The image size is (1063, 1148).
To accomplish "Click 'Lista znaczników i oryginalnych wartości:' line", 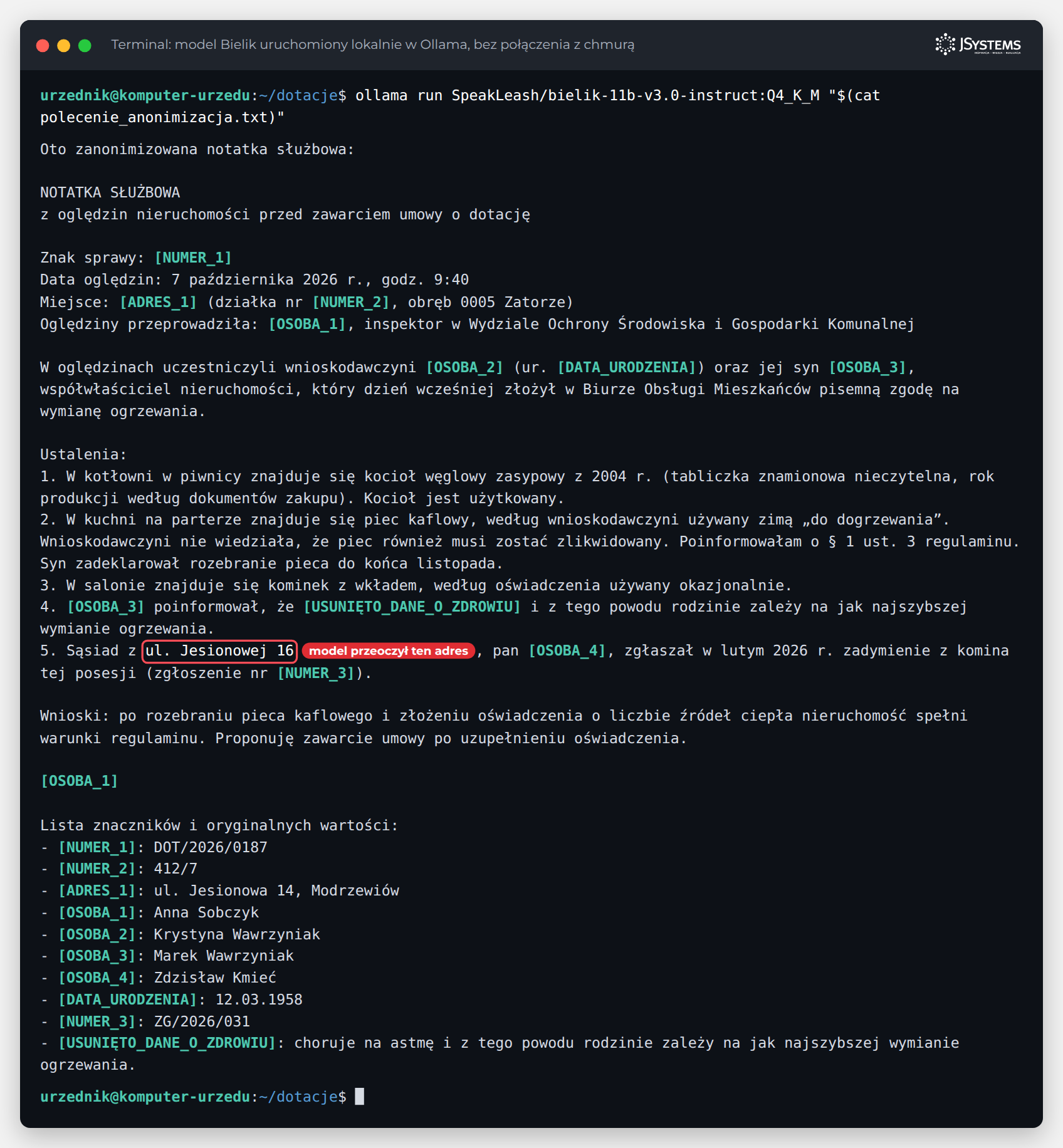I will point(219,825).
